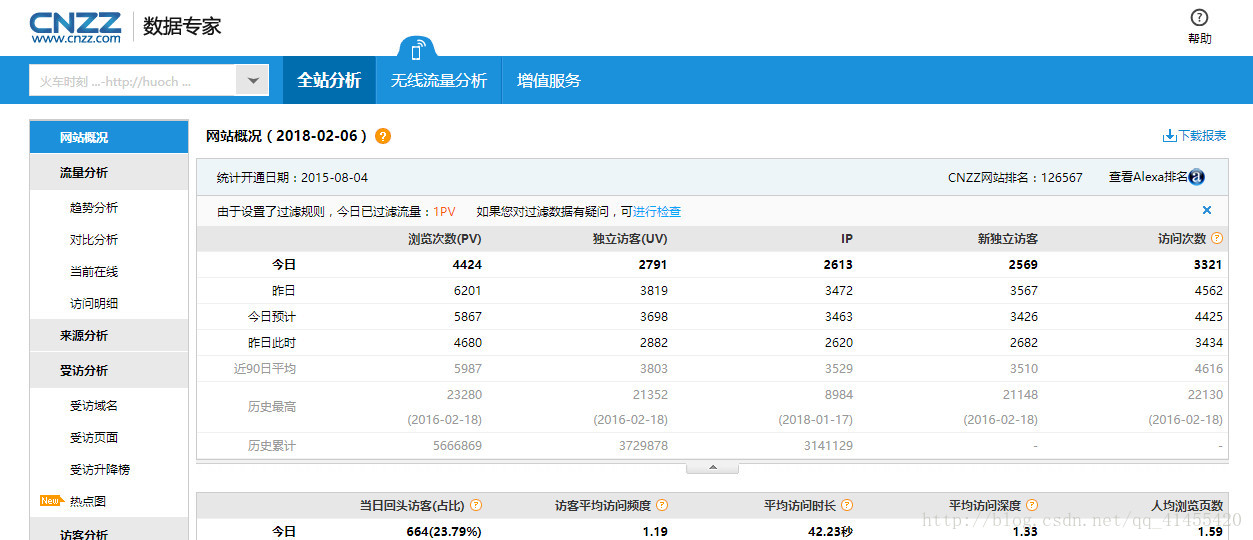This screenshot has width=1253, height=540.
Task: Click the 数据专家 title text
Action: [x=182, y=26]
